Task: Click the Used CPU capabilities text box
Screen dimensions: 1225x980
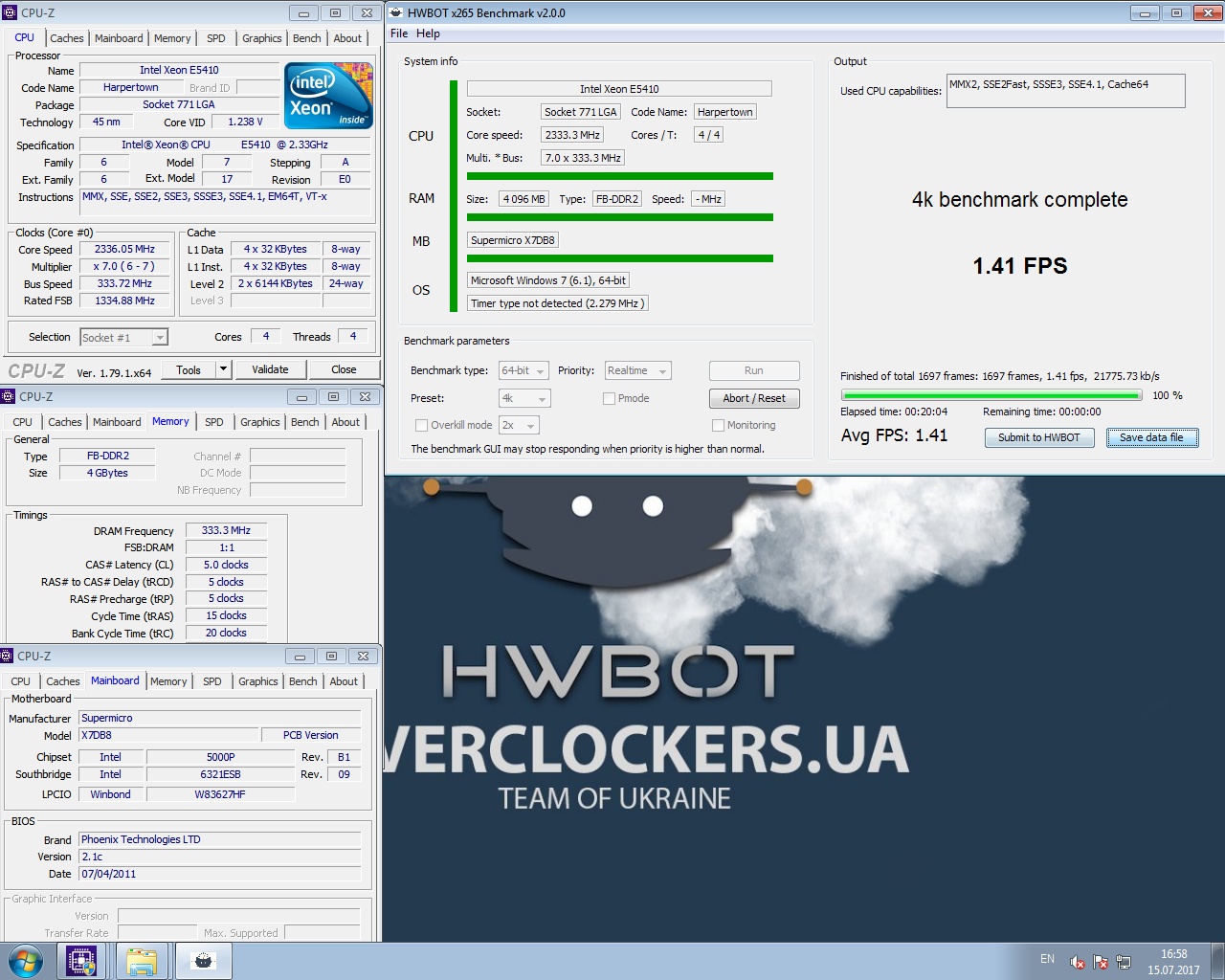Action: pyautogui.click(x=1065, y=91)
